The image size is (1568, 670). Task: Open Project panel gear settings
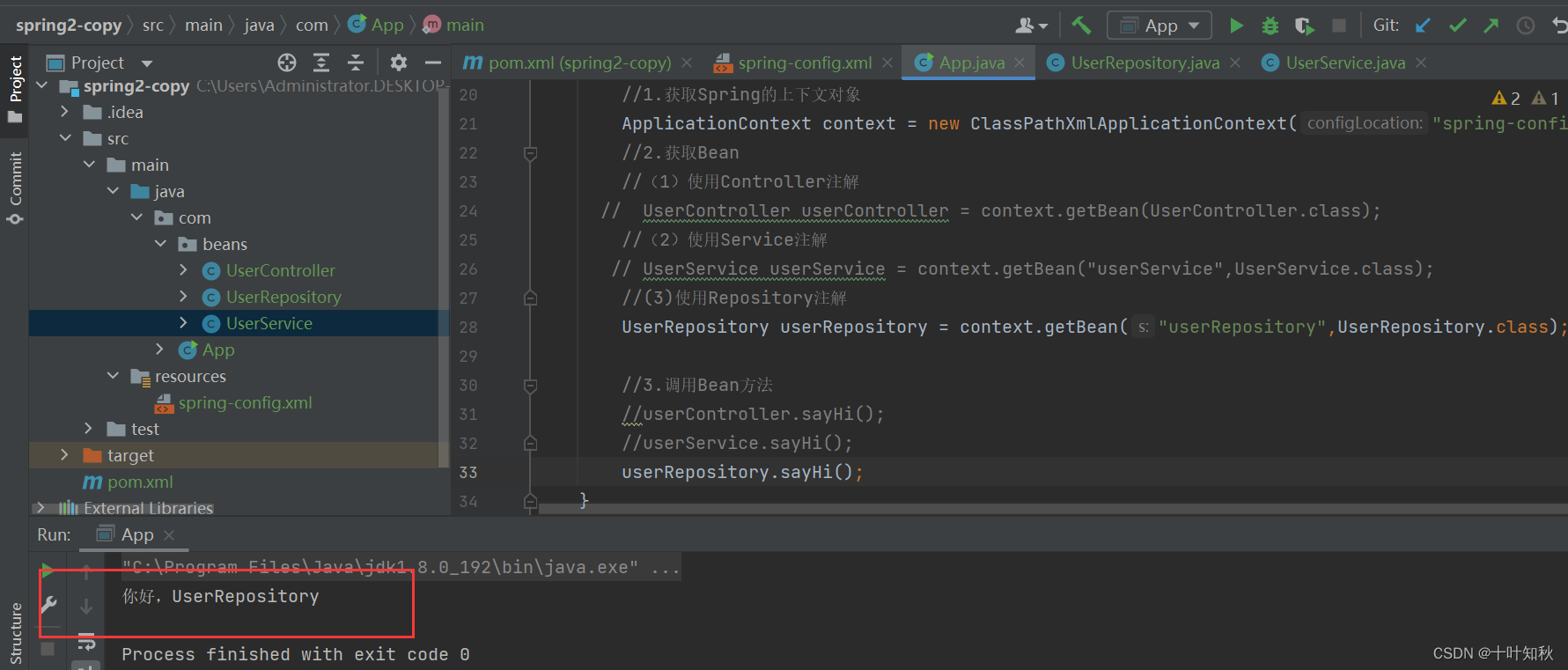(398, 63)
